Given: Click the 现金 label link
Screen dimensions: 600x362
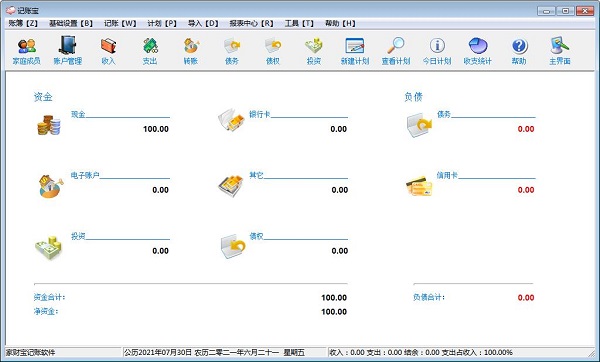Looking at the screenshot, I should (78, 114).
